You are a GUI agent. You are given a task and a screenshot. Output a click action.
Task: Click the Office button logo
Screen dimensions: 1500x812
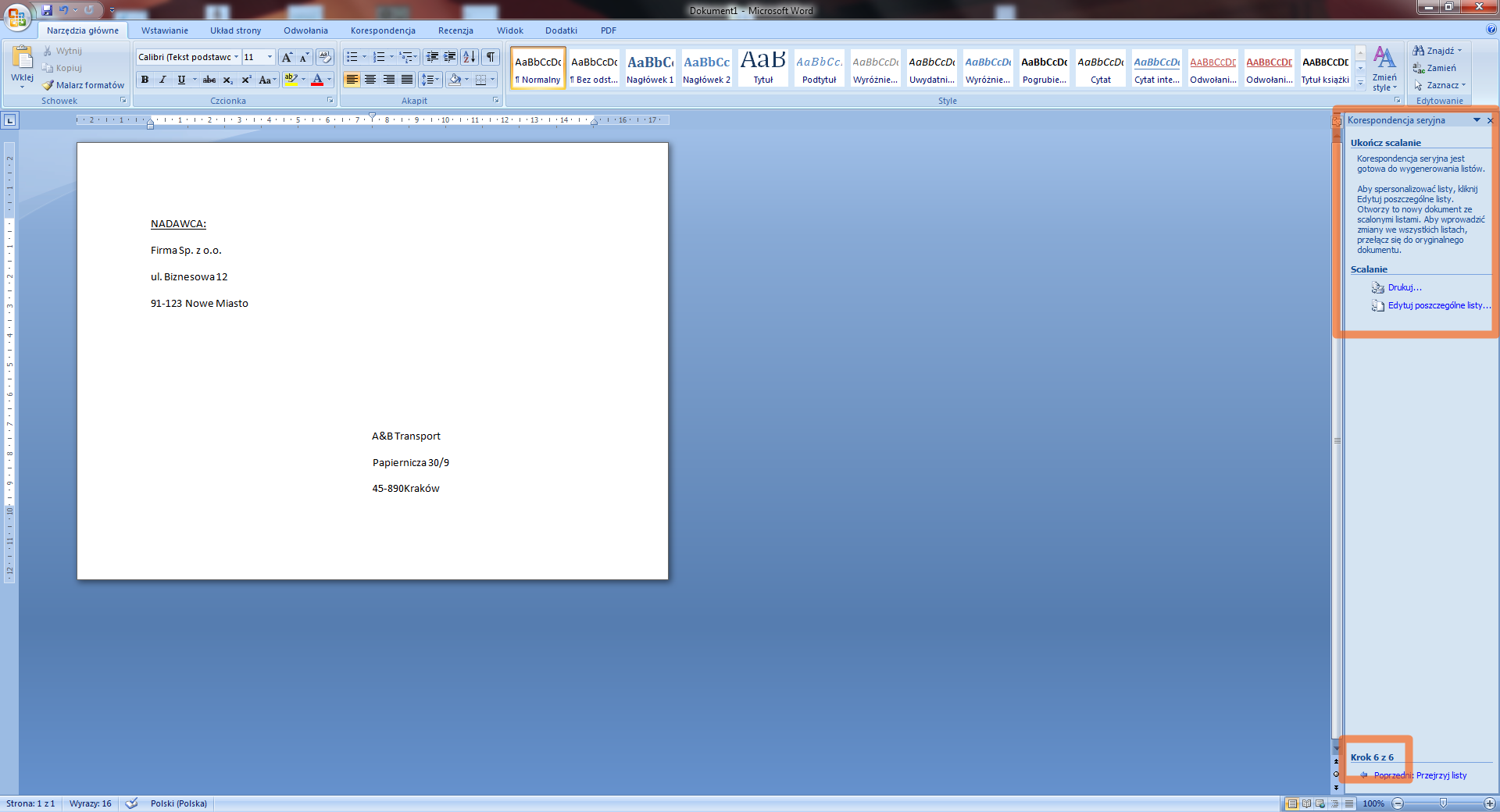point(17,16)
